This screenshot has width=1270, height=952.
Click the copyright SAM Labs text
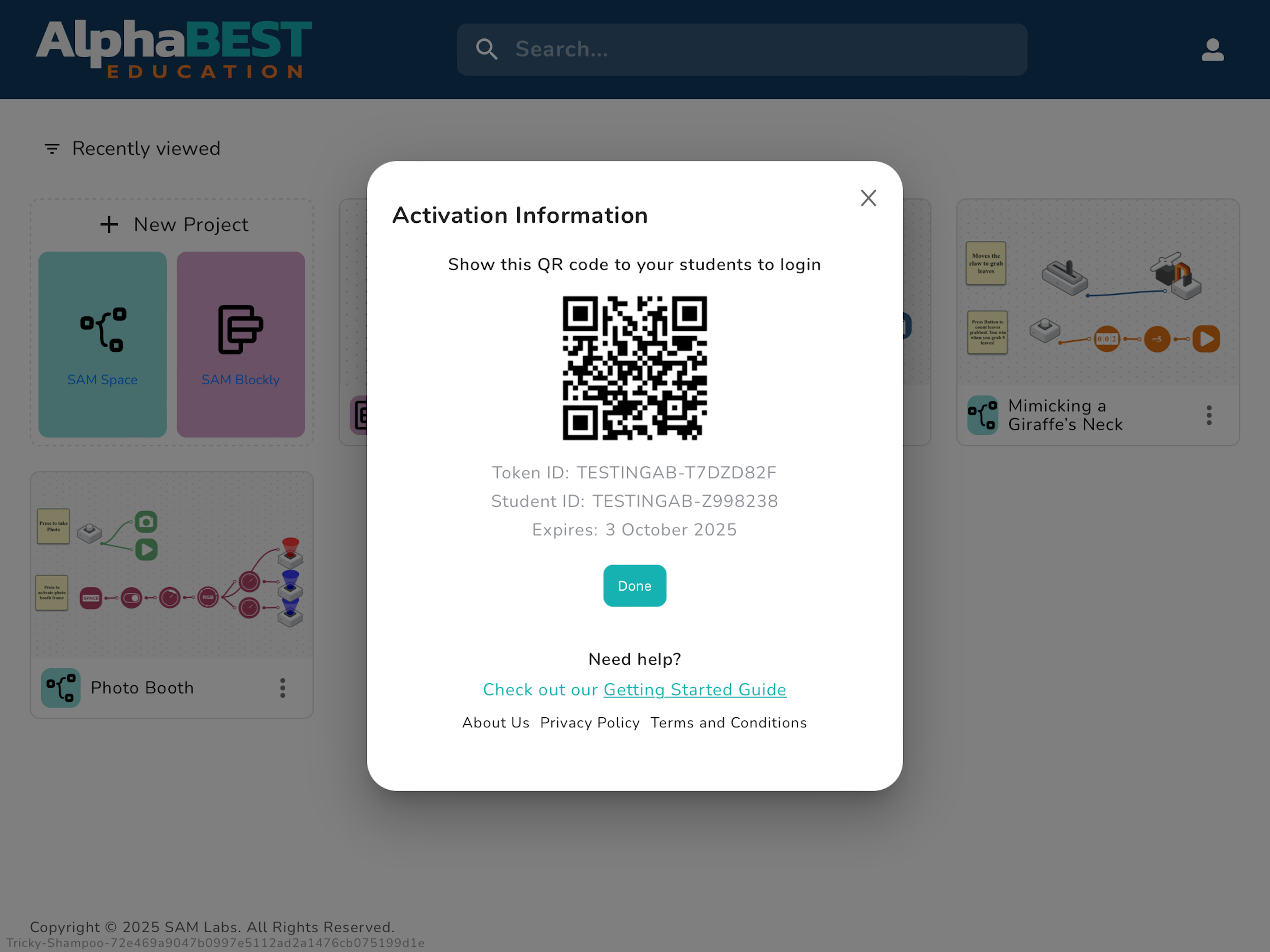(x=212, y=927)
